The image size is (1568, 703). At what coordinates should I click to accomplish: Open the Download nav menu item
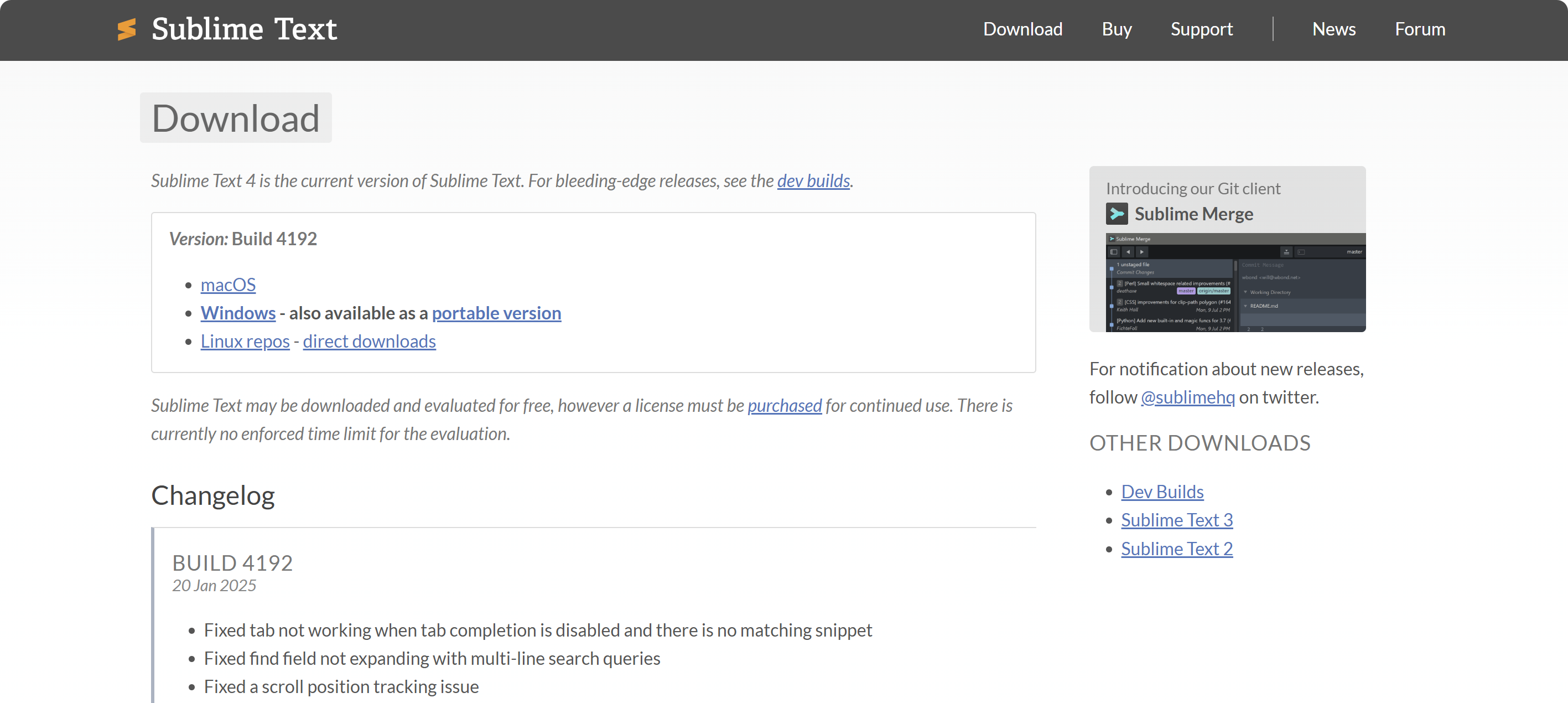(x=1022, y=29)
